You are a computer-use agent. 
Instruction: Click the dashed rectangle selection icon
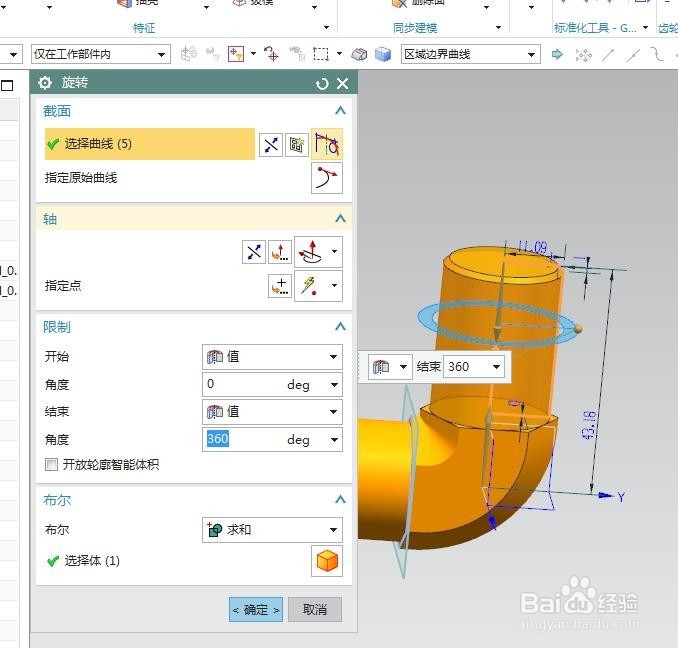click(321, 54)
